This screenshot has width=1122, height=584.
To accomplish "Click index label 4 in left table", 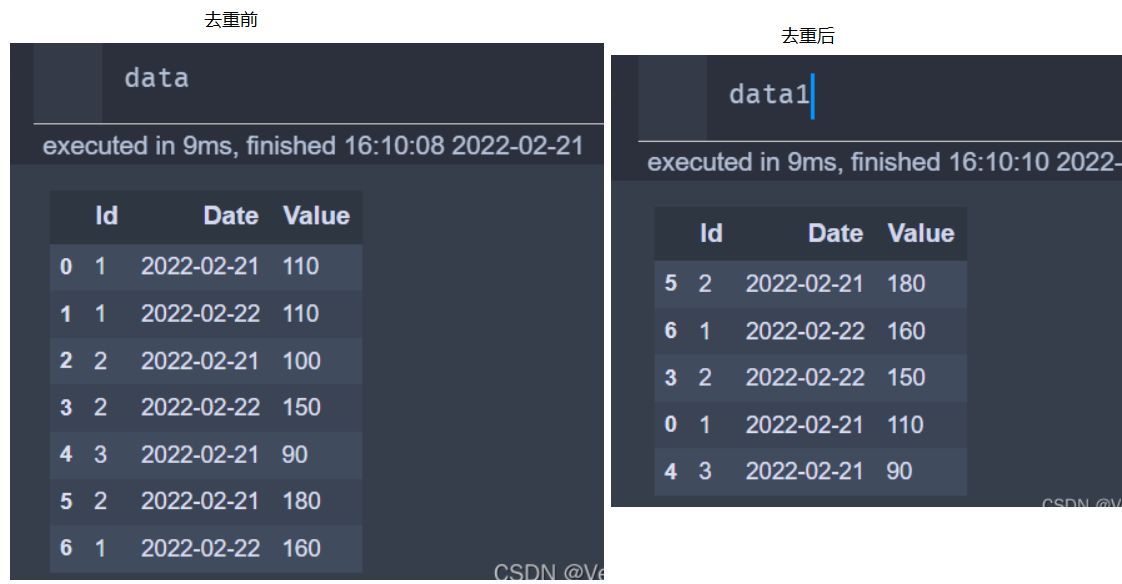I will pos(66,454).
